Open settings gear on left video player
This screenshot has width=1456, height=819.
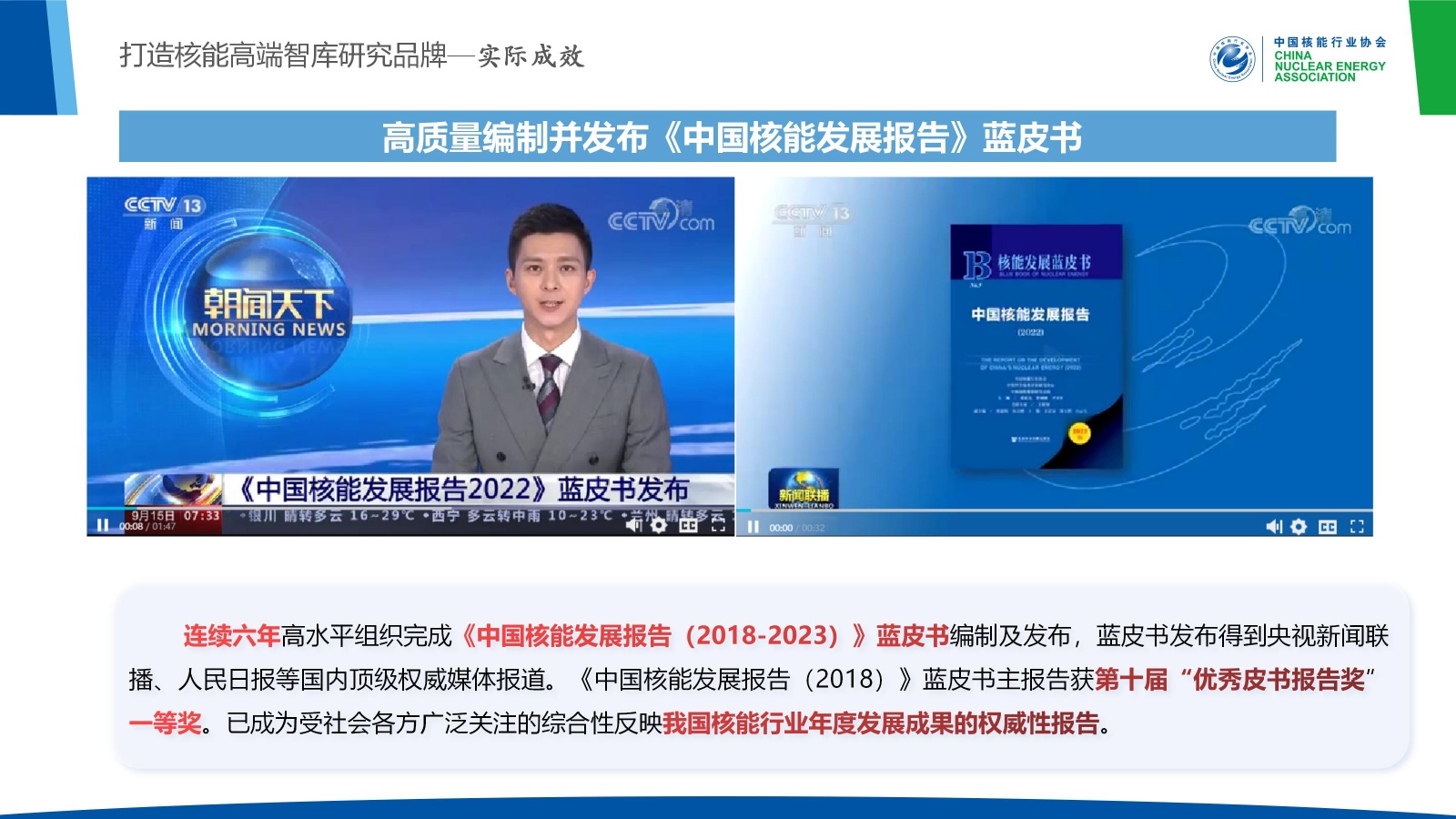click(x=659, y=525)
